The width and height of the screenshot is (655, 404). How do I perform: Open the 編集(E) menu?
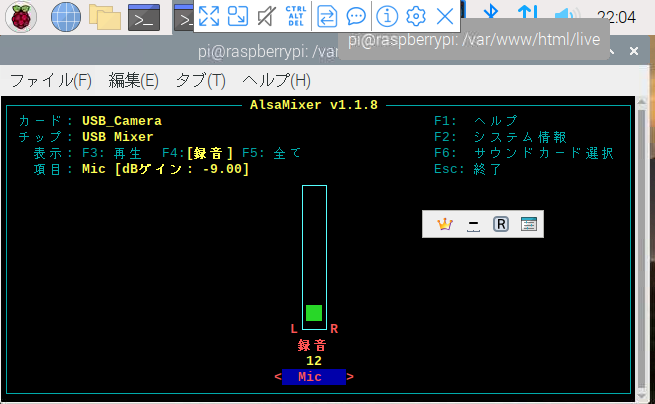click(x=134, y=80)
